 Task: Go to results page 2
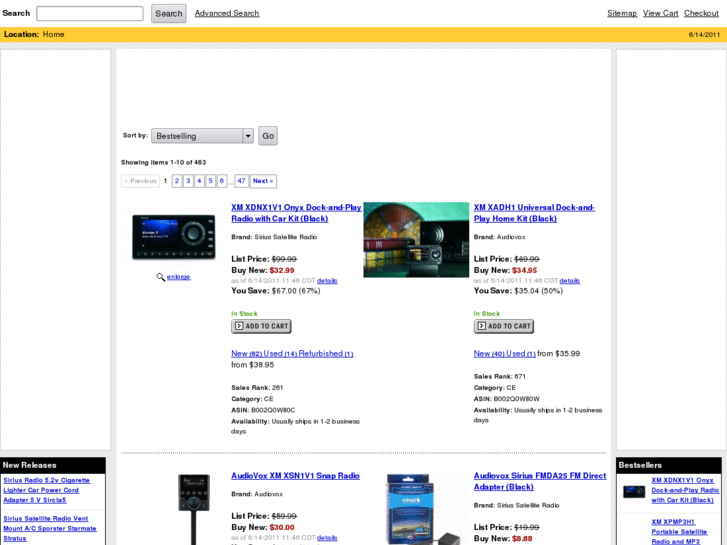click(x=177, y=181)
